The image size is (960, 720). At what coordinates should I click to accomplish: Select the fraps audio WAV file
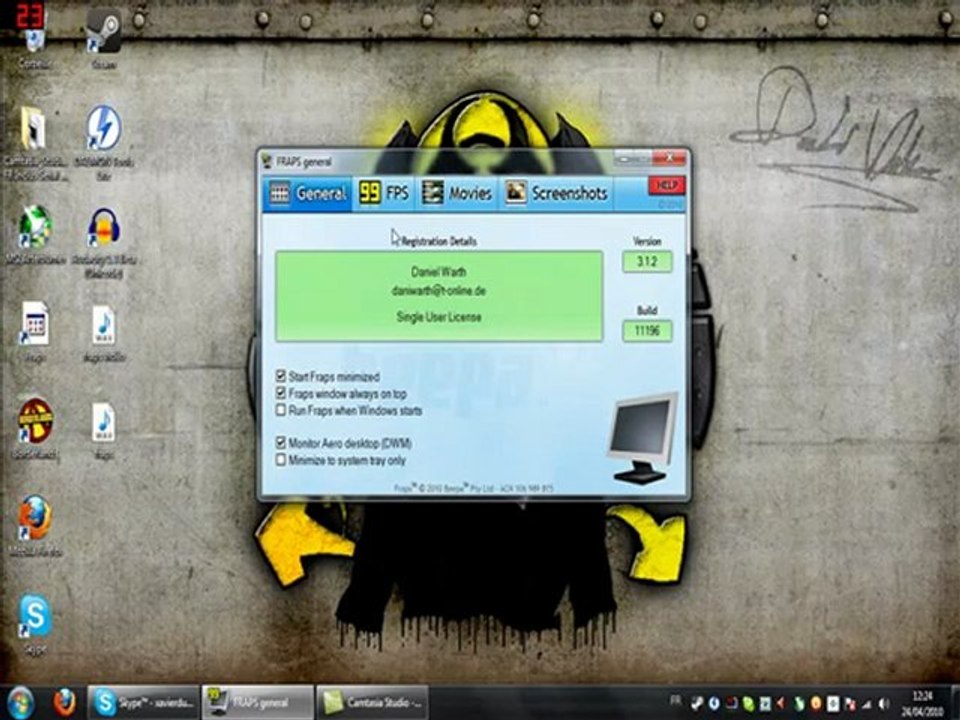click(103, 334)
